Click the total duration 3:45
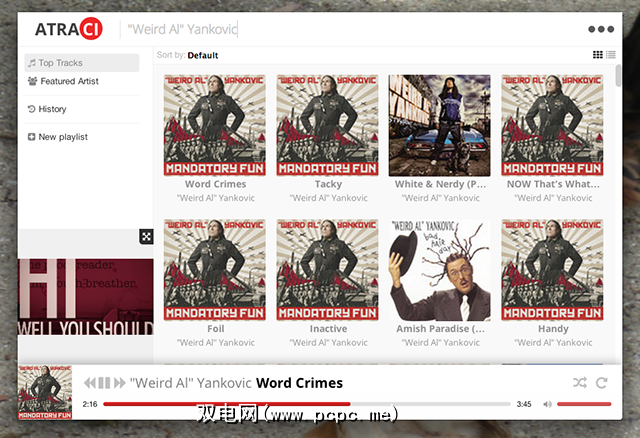This screenshot has height=438, width=640. coord(524,404)
